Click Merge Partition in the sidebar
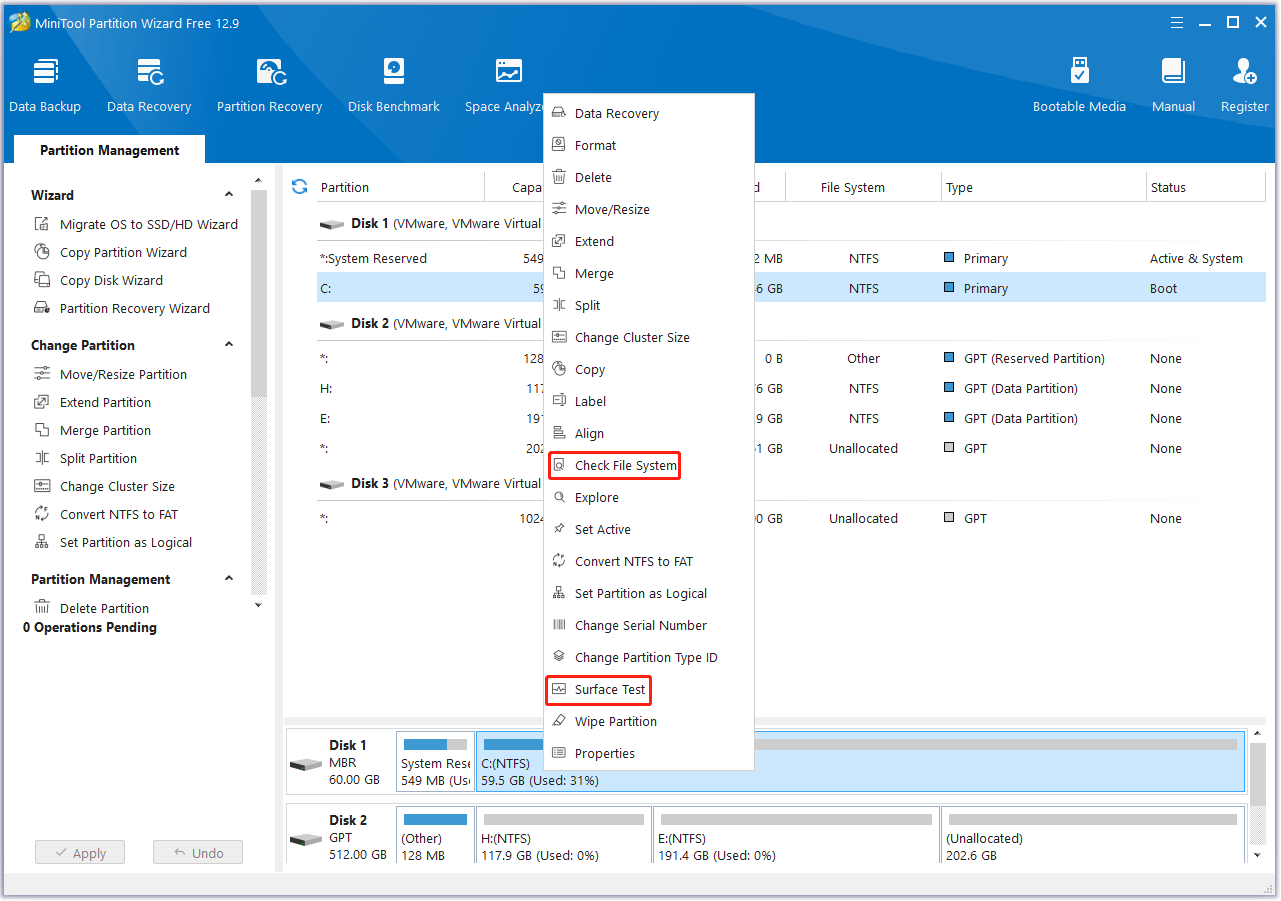The width and height of the screenshot is (1281, 901). point(92,431)
